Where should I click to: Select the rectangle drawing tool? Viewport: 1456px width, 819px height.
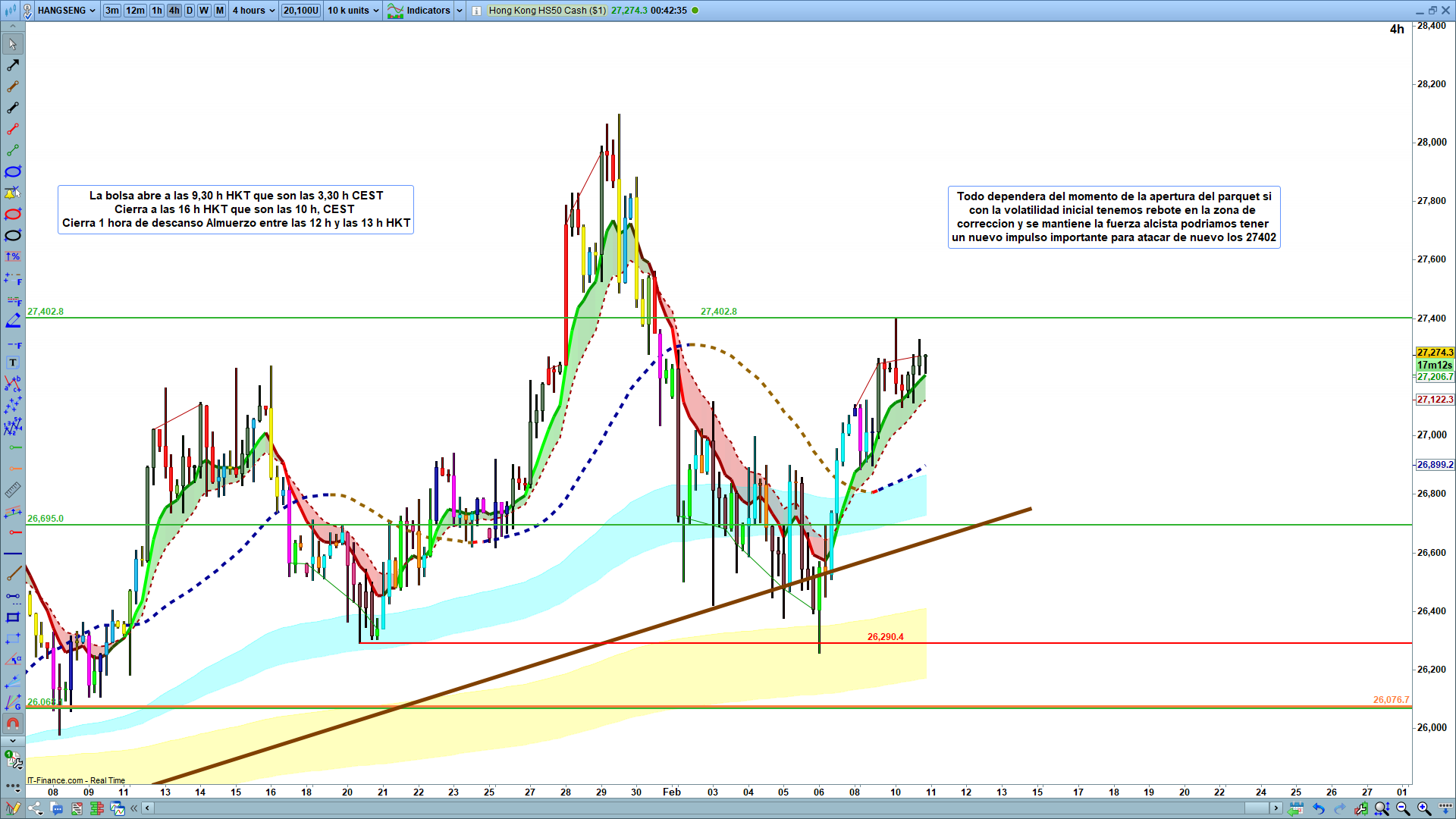pos(13,617)
